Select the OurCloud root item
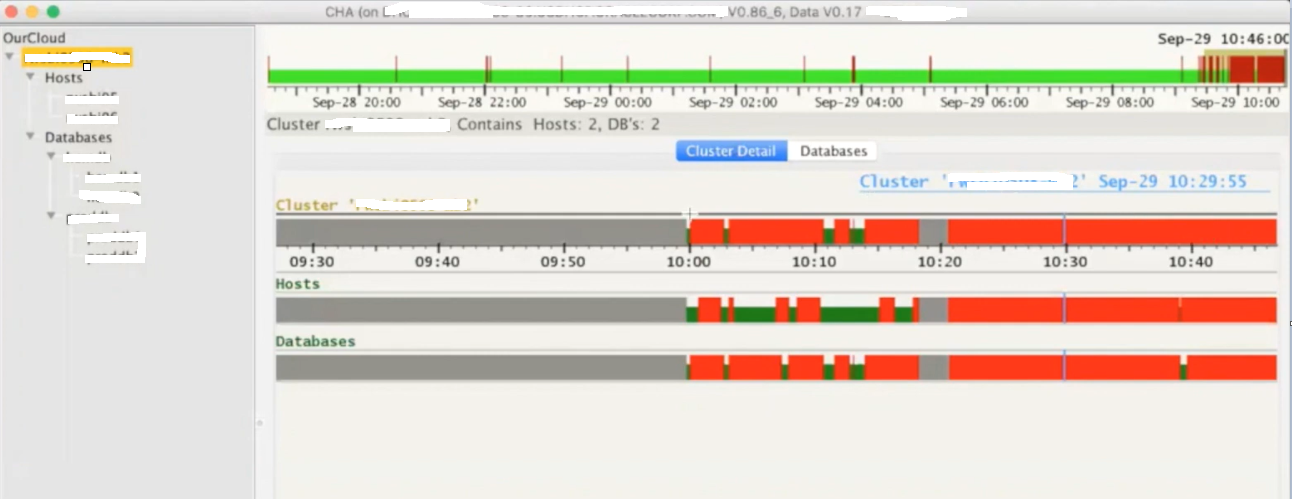 click(34, 37)
